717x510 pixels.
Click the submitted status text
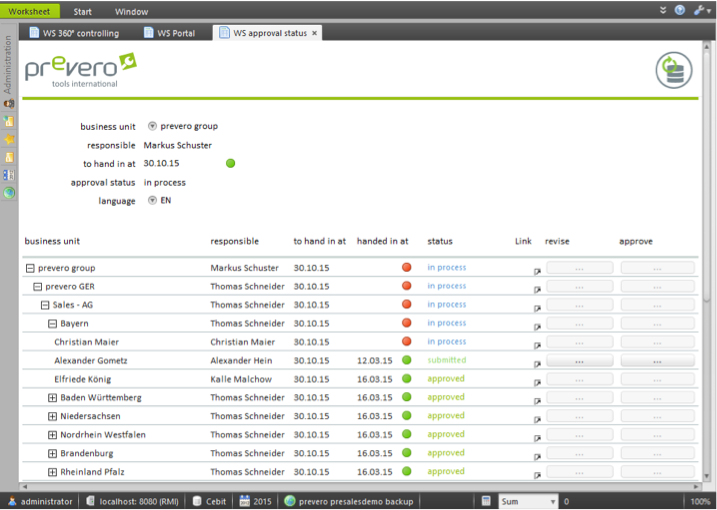[x=447, y=360]
